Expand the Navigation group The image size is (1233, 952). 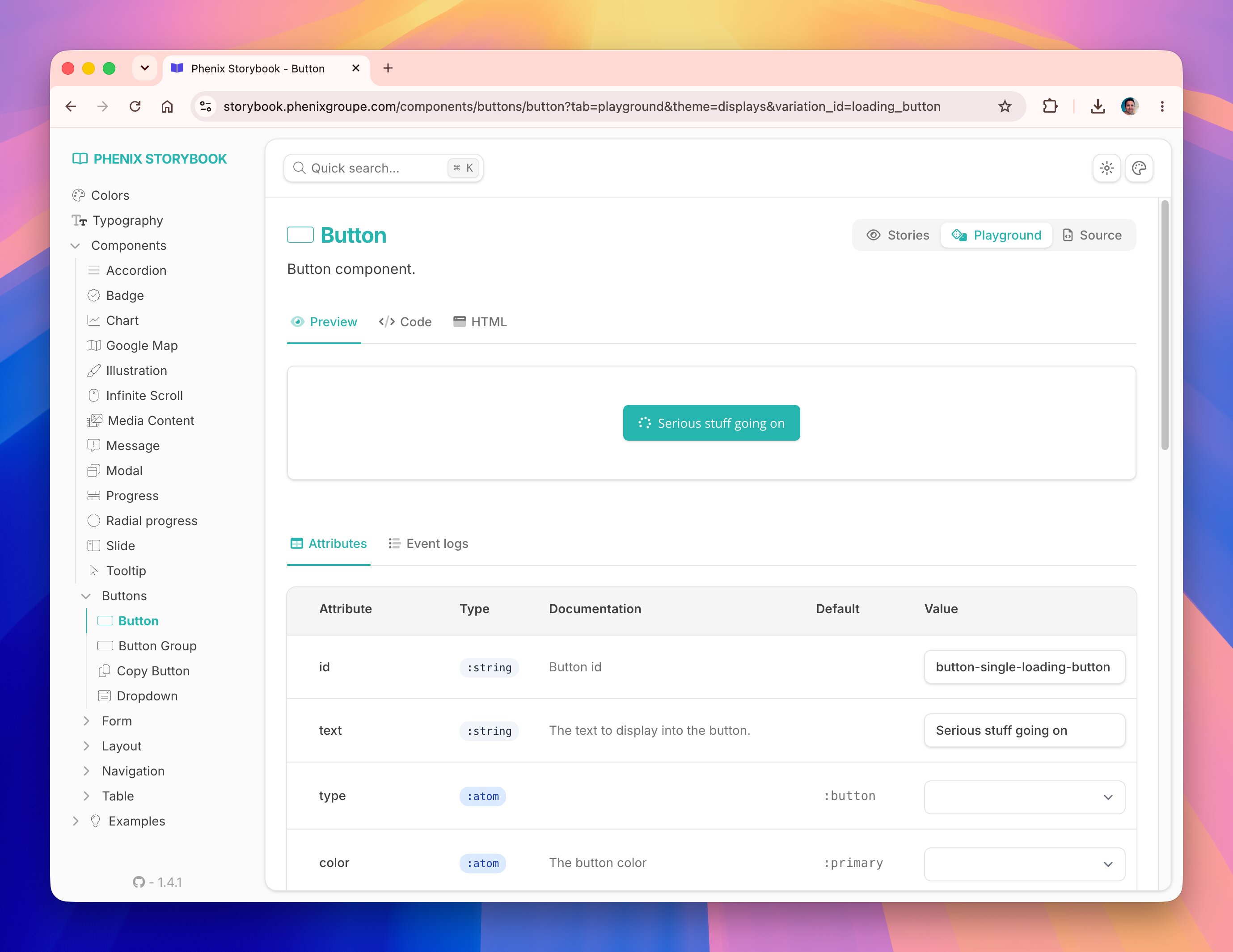point(86,771)
